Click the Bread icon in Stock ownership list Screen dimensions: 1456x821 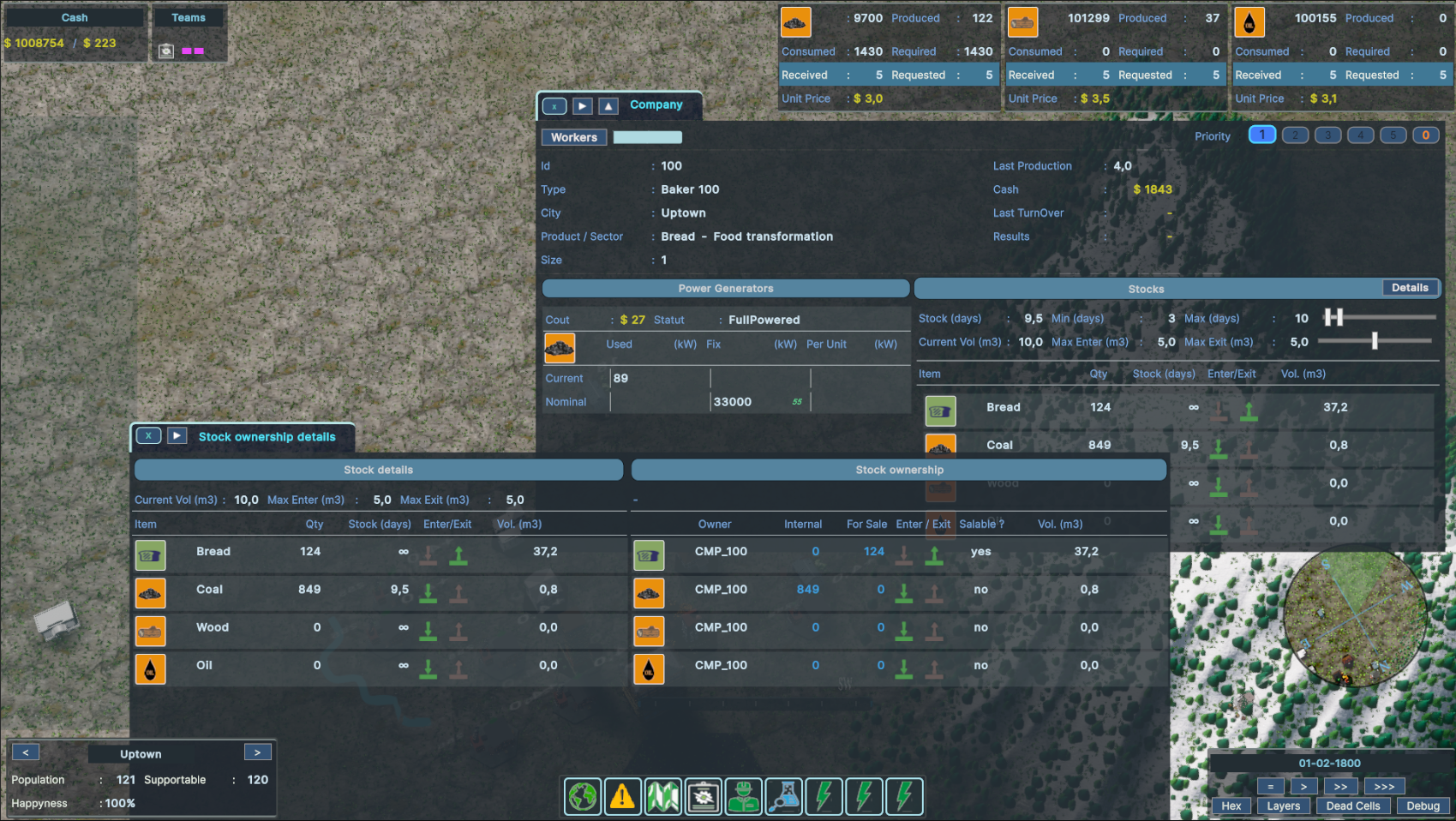(x=649, y=555)
